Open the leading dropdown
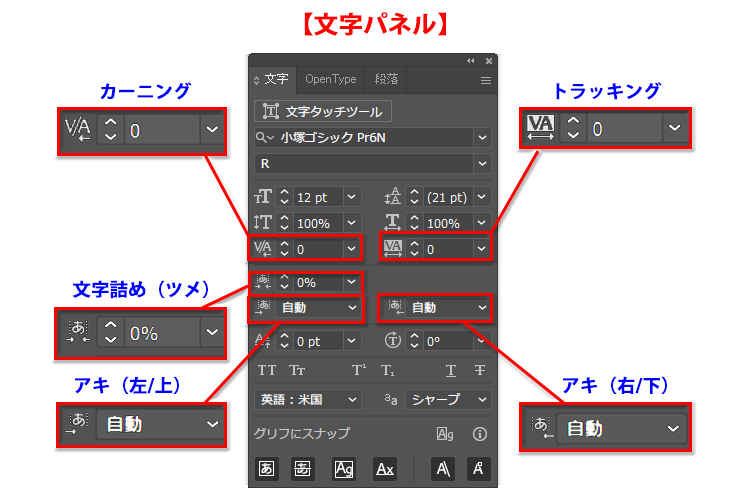 click(x=482, y=197)
